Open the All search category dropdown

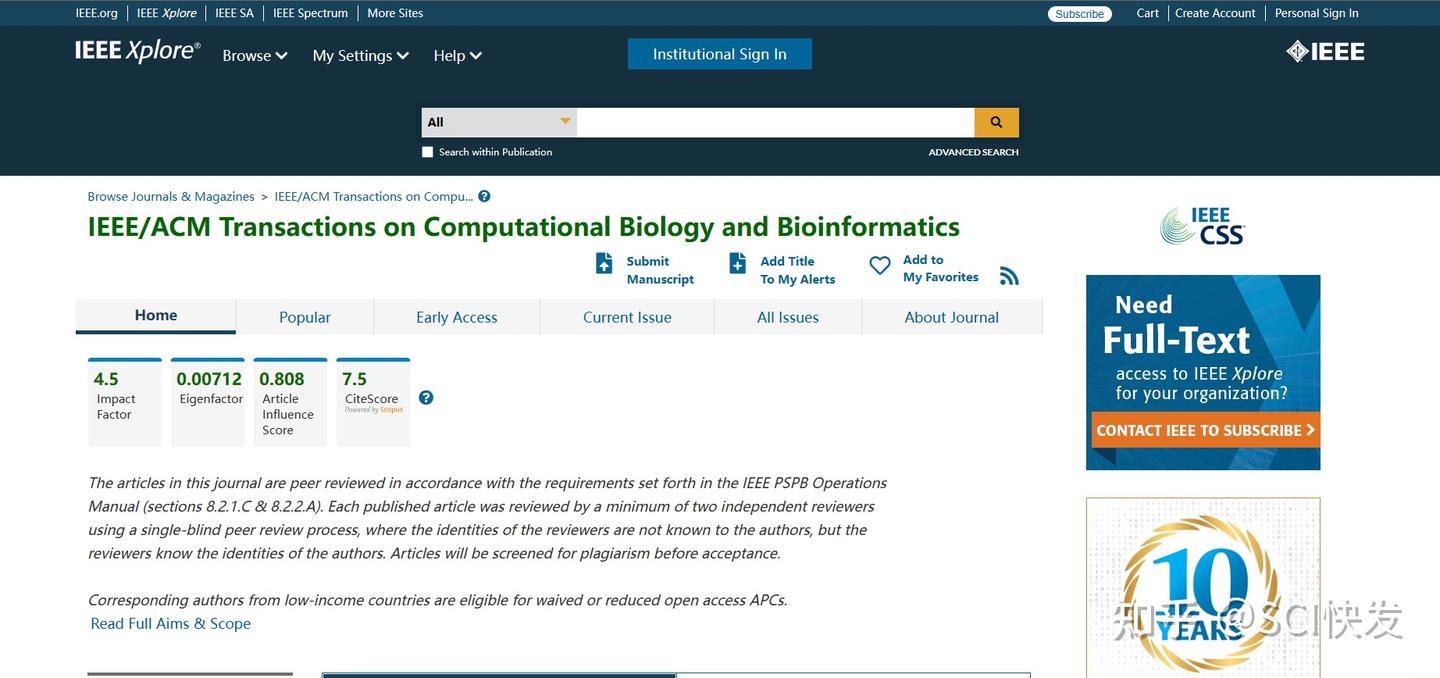(497, 121)
